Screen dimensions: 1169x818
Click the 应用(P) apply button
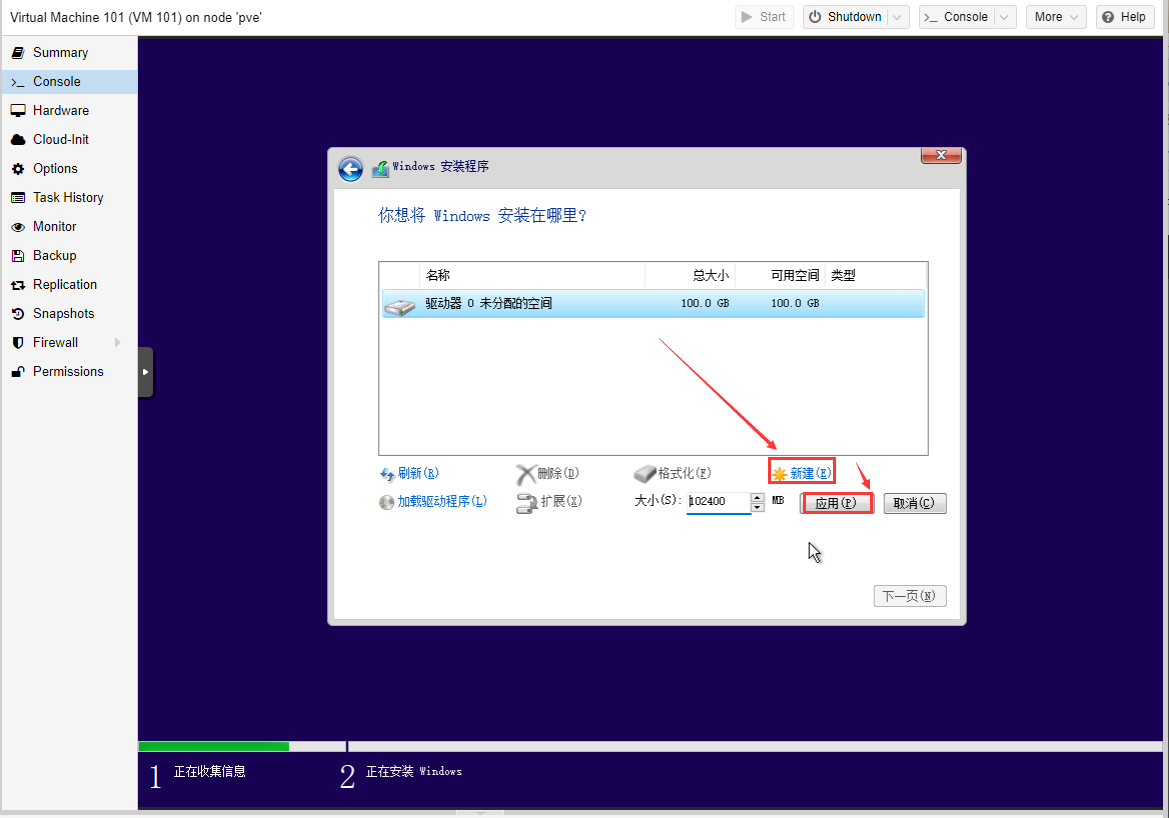(836, 503)
